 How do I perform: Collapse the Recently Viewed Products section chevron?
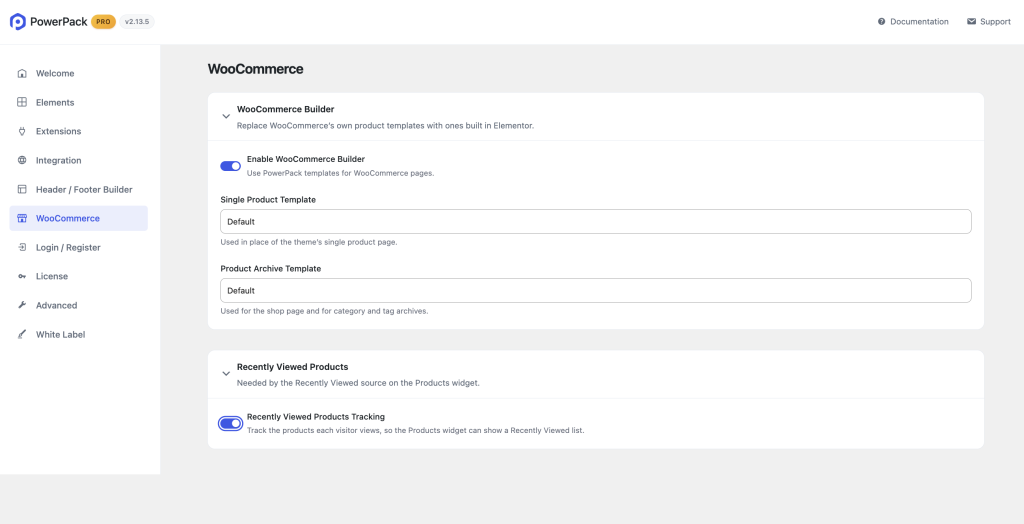226,374
